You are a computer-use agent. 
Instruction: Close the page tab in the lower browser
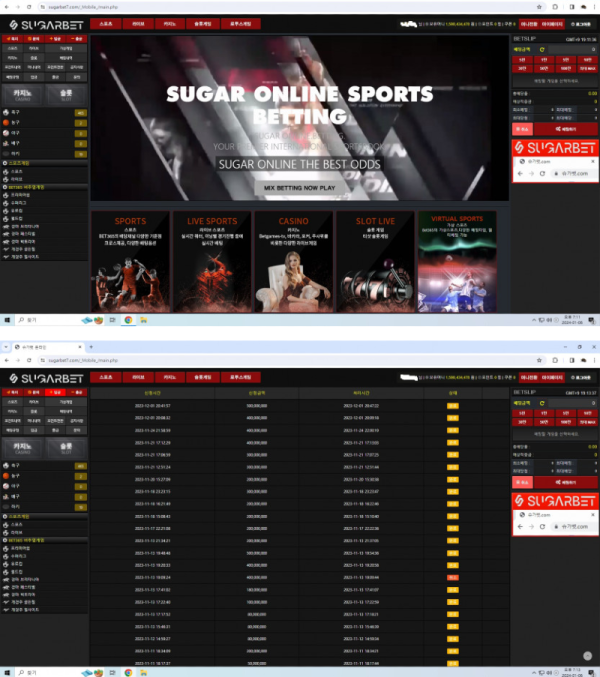tap(80, 347)
